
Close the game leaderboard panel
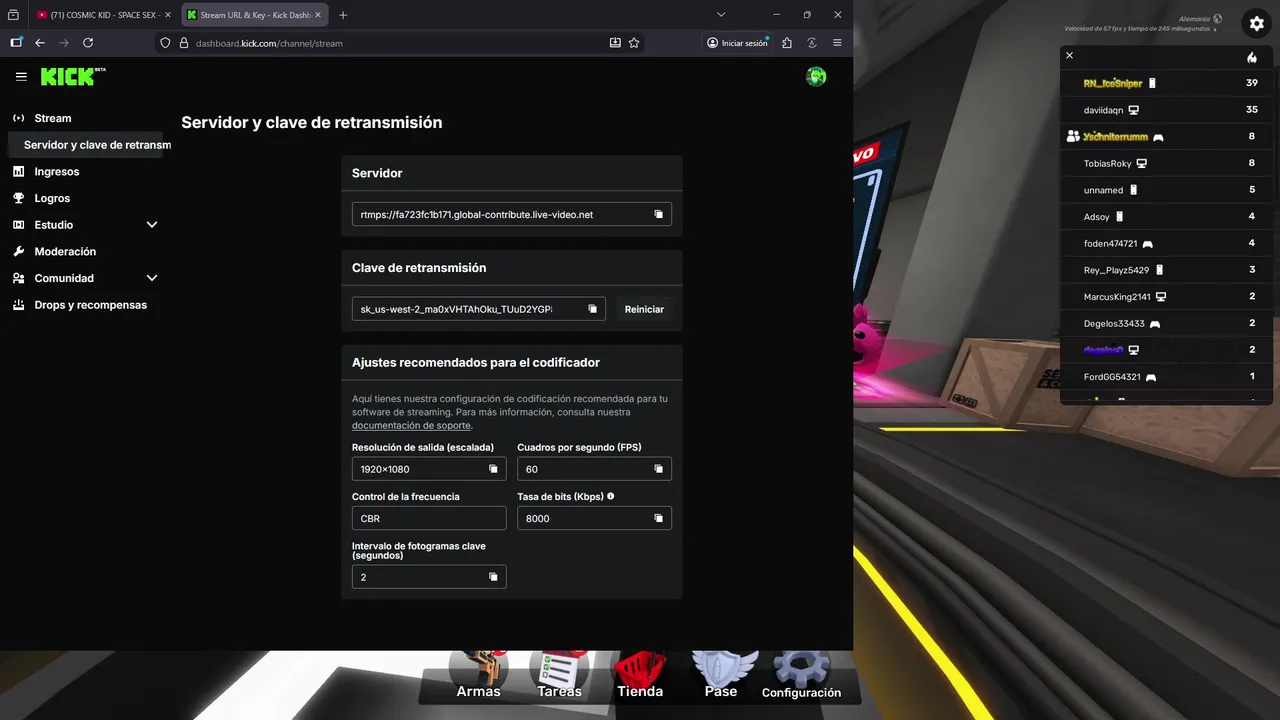[1069, 56]
